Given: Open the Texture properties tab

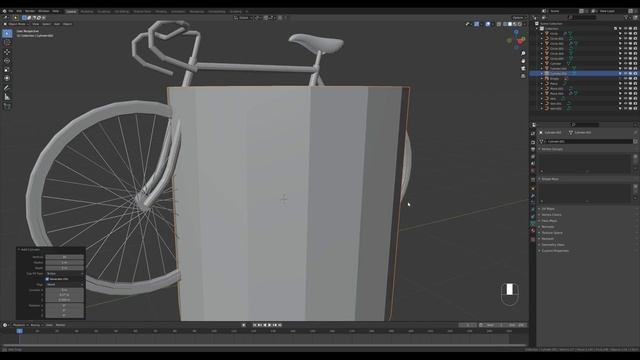Looking at the screenshot, I should [533, 239].
